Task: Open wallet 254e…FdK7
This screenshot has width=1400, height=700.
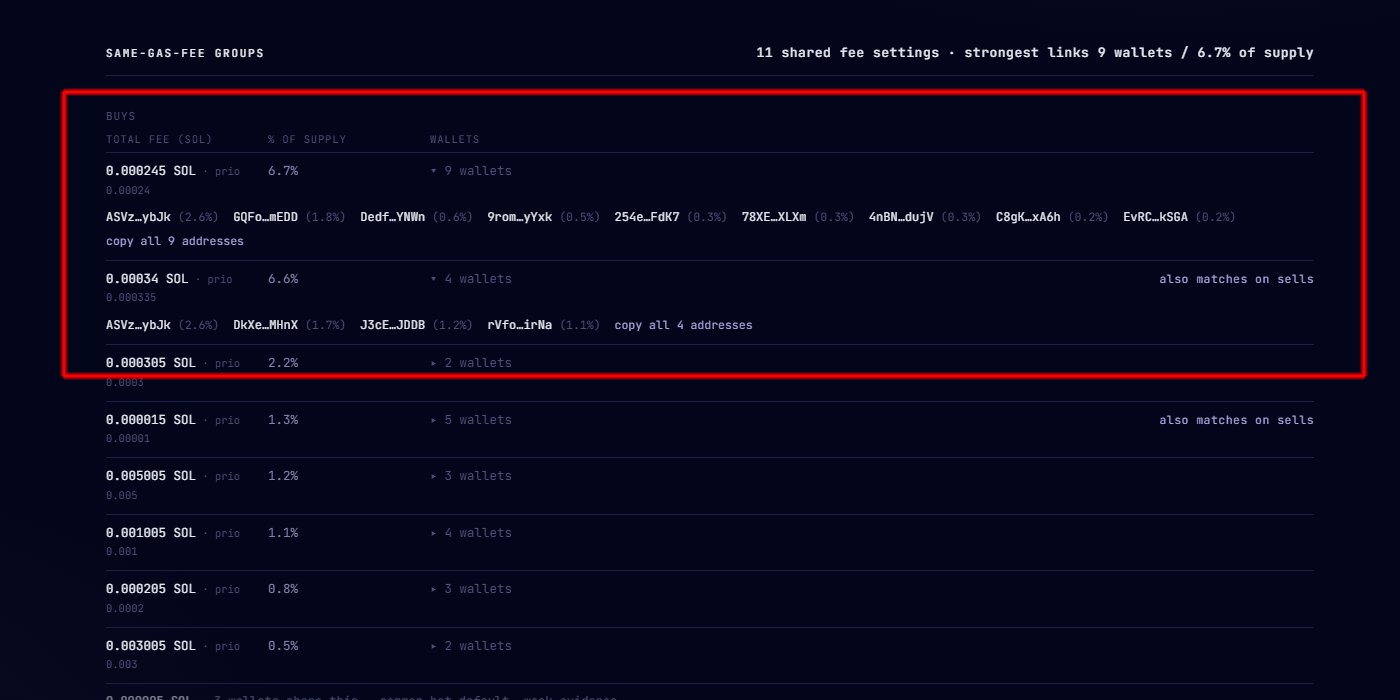Action: click(647, 217)
